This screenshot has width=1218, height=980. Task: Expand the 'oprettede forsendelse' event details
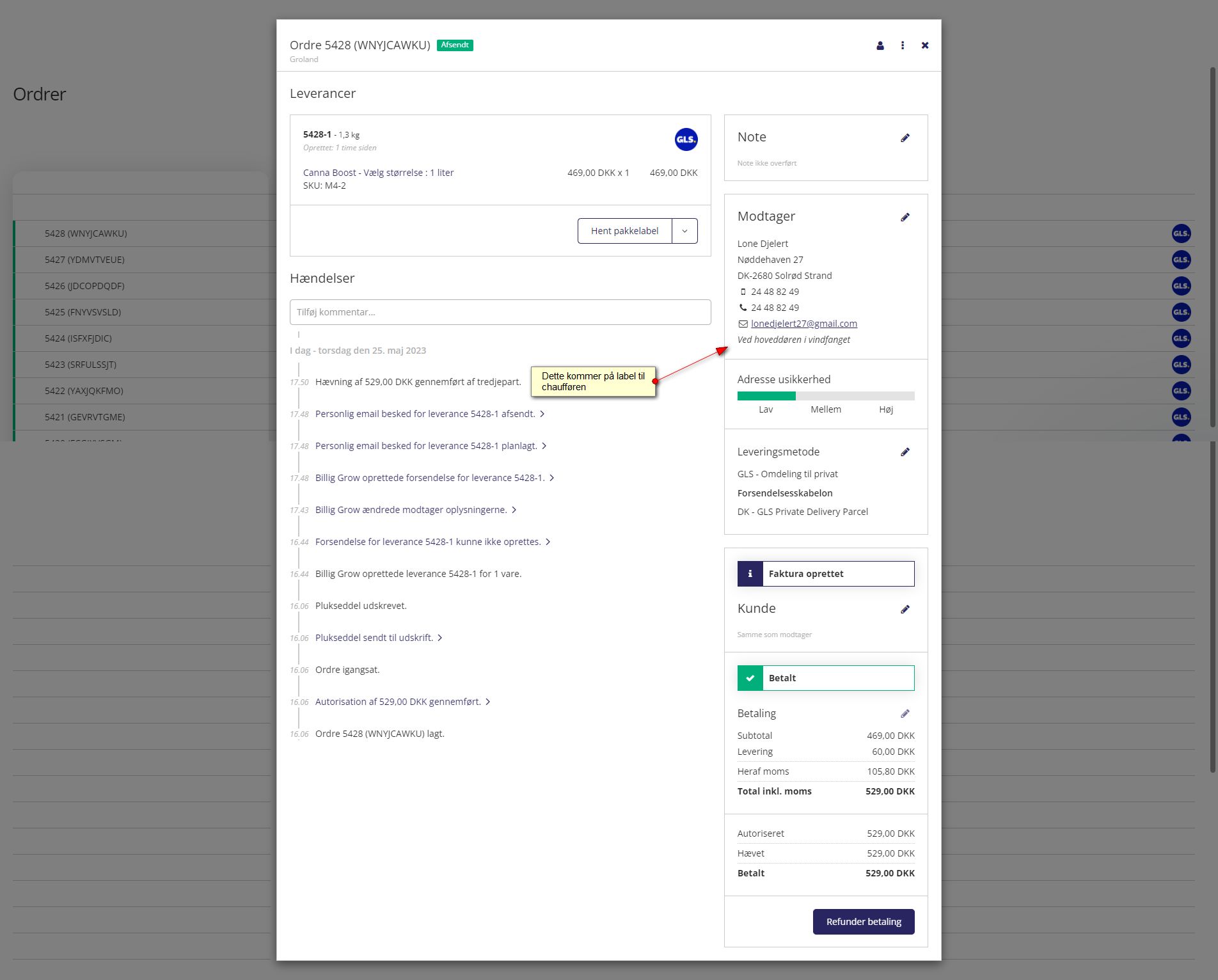(x=552, y=478)
